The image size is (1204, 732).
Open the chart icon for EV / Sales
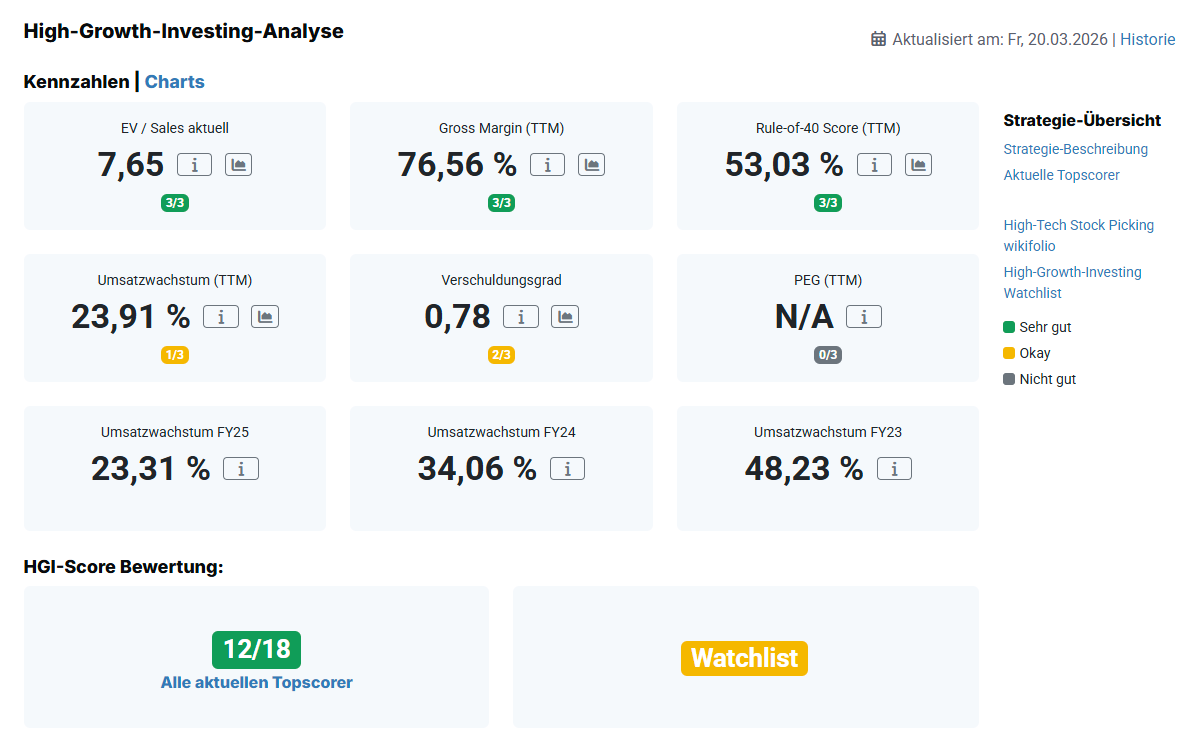click(x=238, y=165)
